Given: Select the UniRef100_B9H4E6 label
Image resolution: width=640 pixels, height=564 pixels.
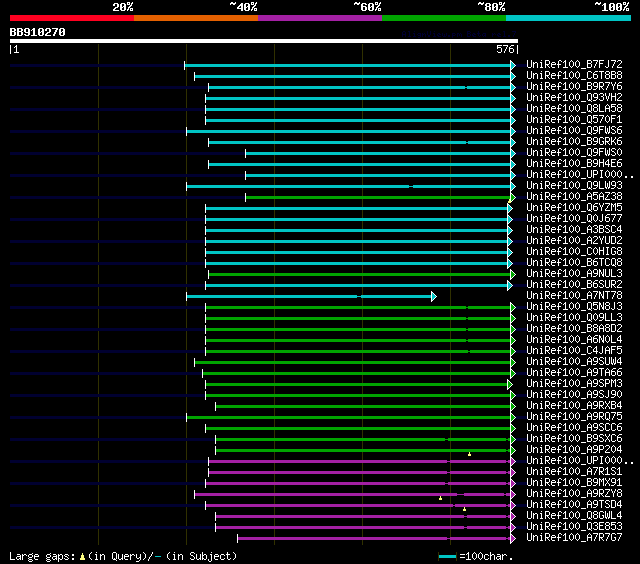Looking at the screenshot, I should tap(574, 164).
